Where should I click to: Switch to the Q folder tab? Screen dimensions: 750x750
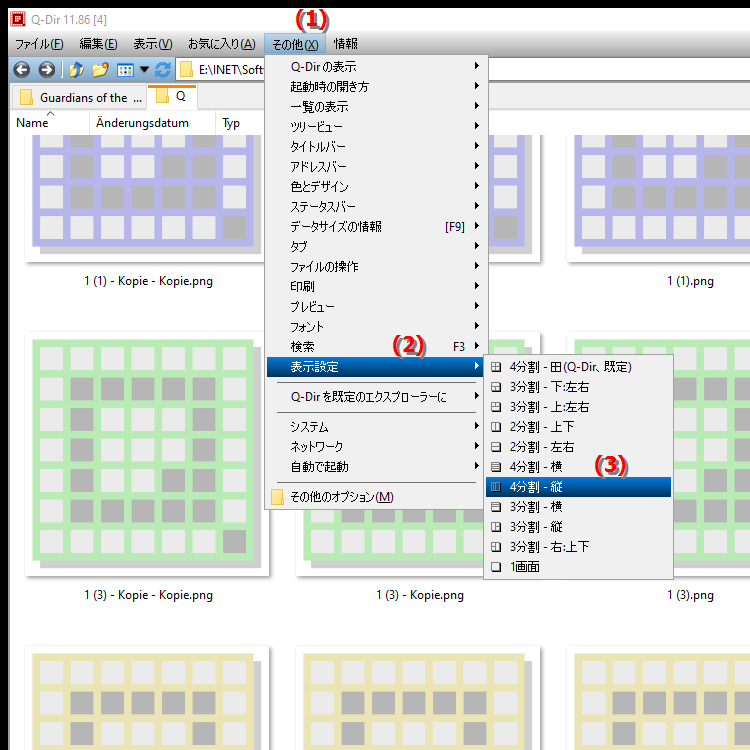pyautogui.click(x=172, y=97)
